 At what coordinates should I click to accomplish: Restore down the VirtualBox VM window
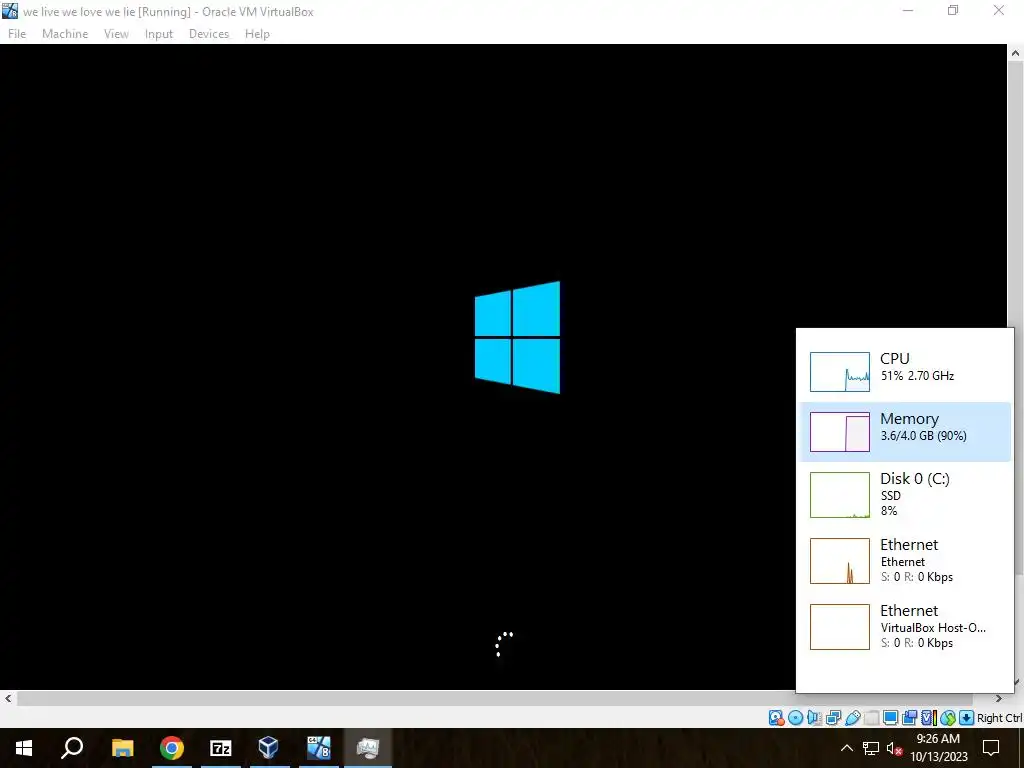point(953,10)
